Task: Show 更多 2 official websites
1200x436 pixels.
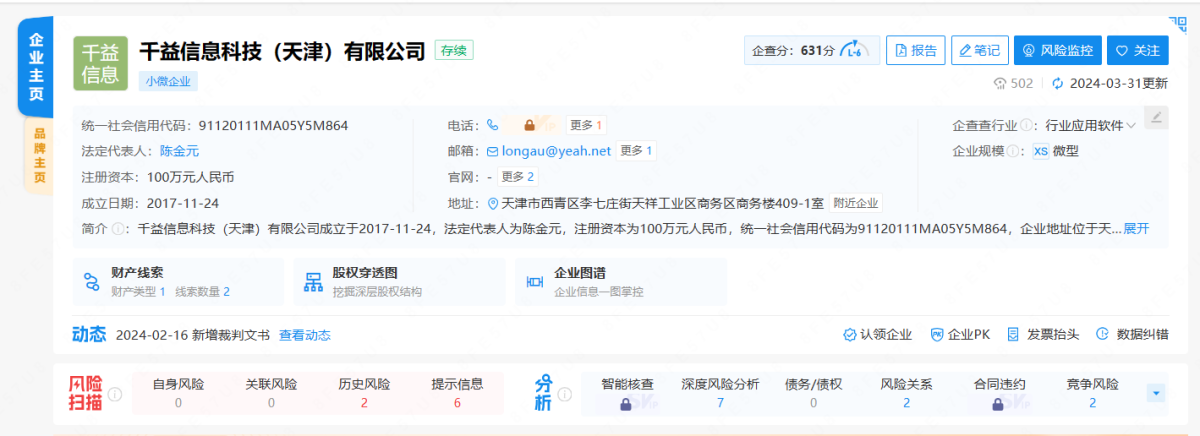Action: [518, 177]
